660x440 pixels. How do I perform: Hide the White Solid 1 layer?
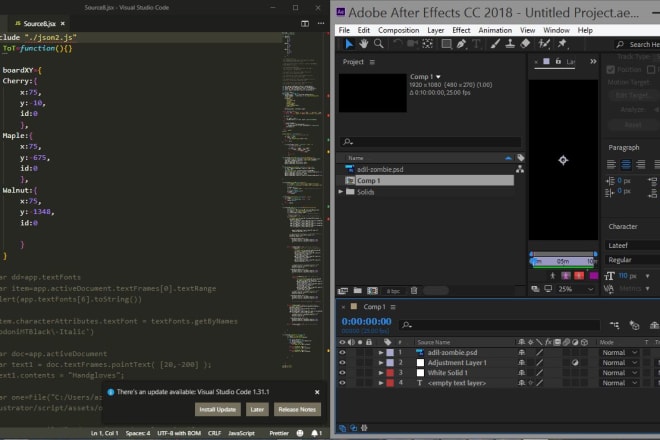point(342,373)
